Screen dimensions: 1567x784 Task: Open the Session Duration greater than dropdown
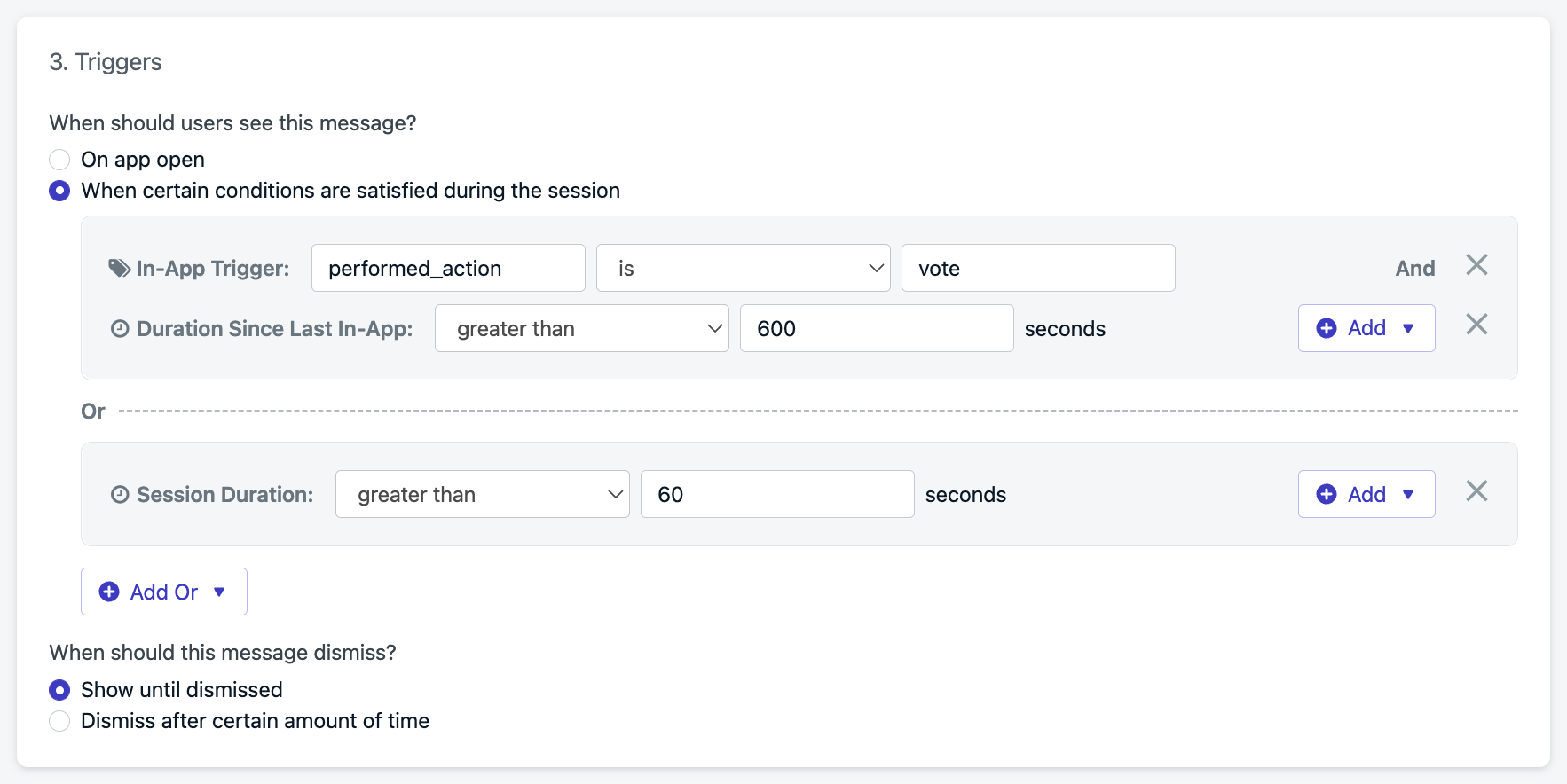483,494
